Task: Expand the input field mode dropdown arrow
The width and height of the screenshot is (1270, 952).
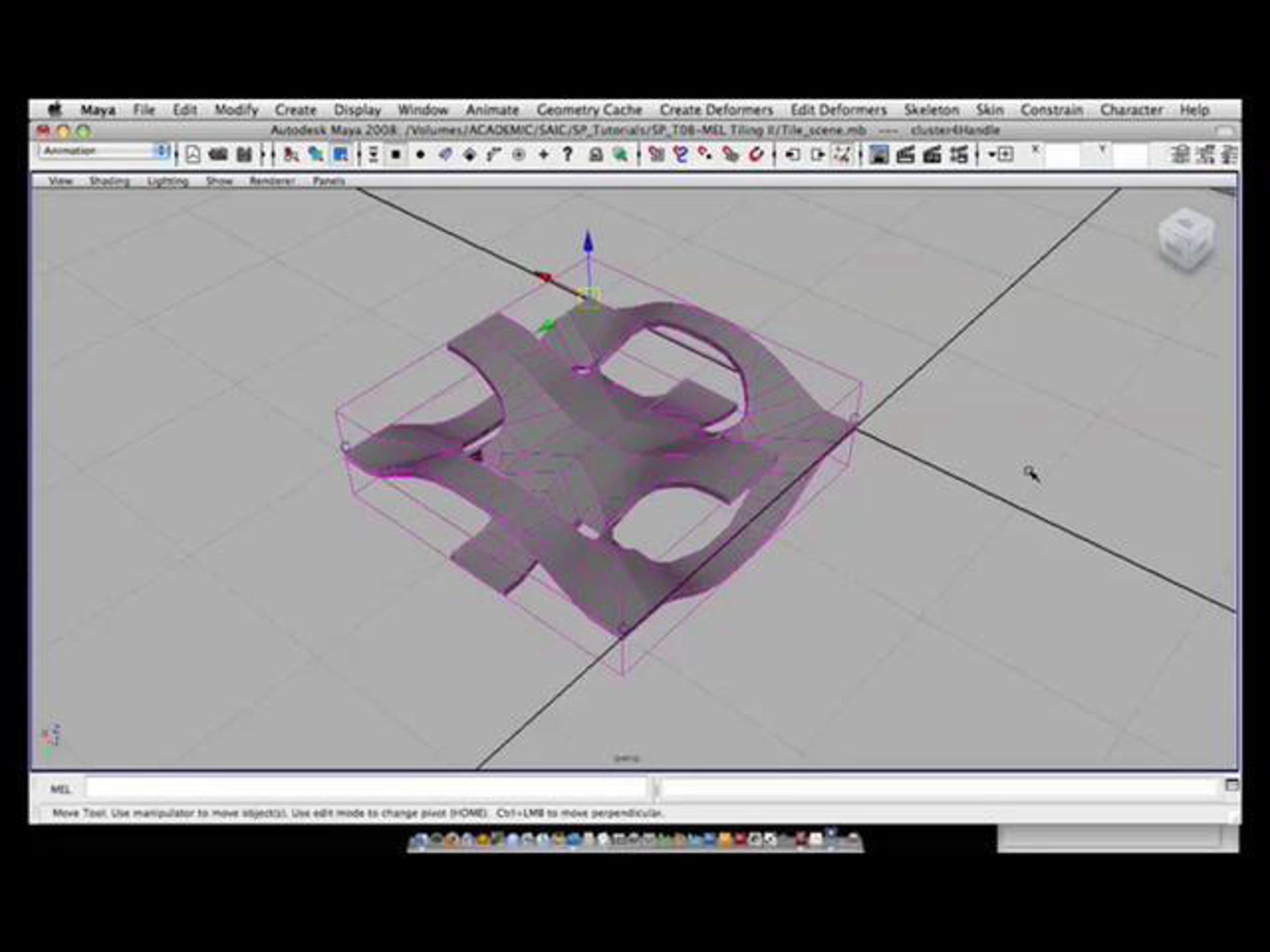Action: pyautogui.click(x=992, y=154)
